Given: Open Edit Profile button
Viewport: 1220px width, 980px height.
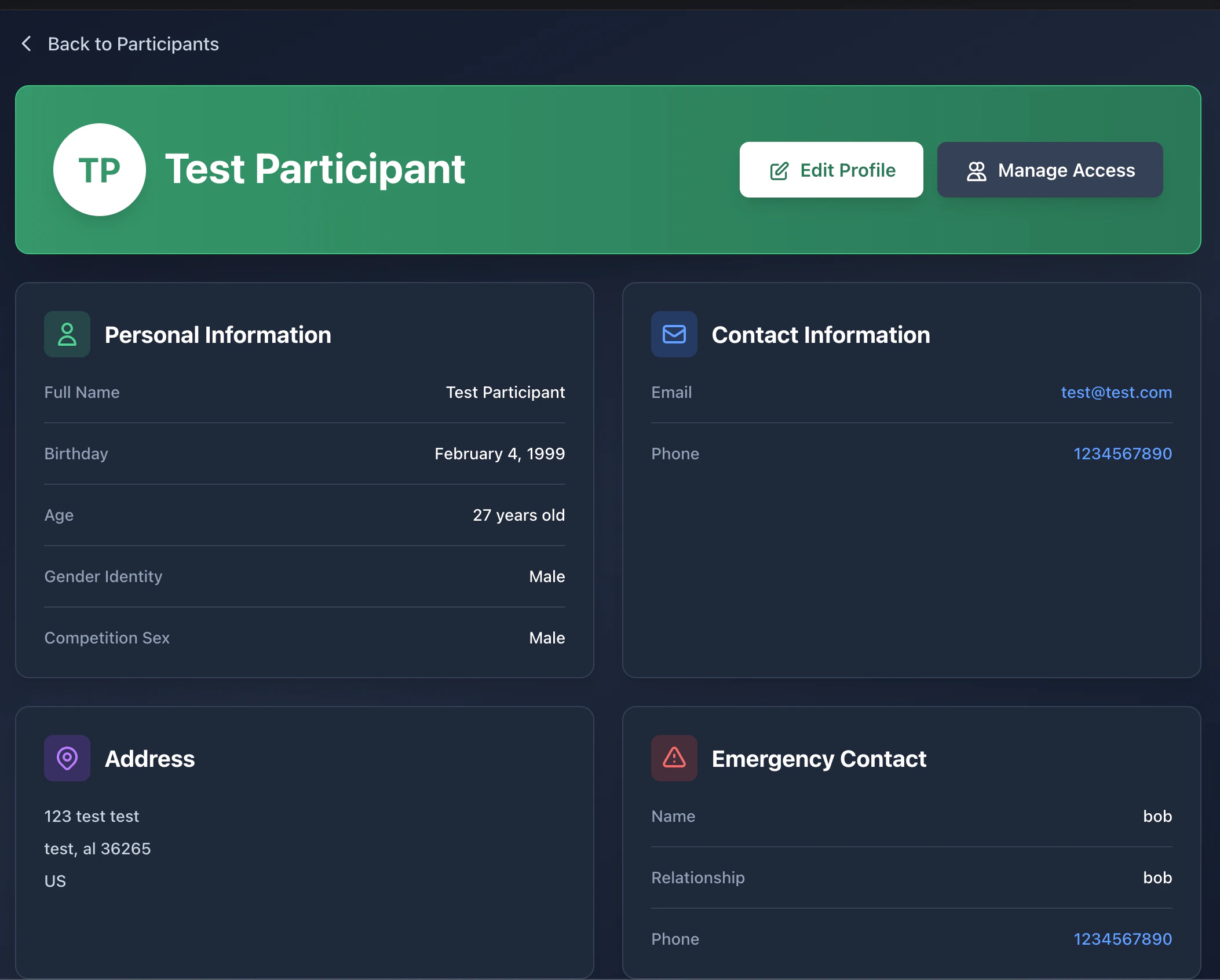Looking at the screenshot, I should click(831, 170).
